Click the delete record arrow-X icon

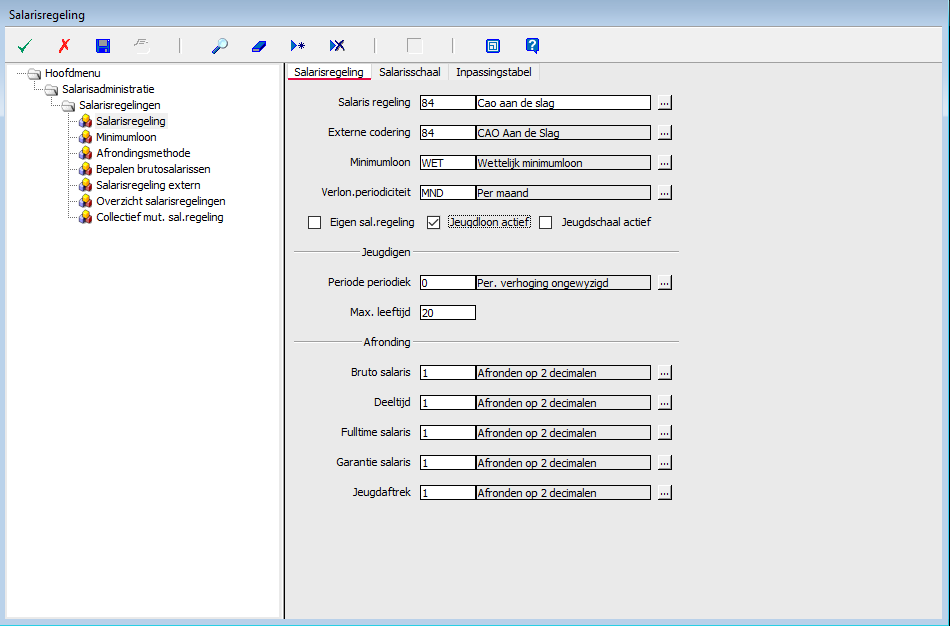pyautogui.click(x=337, y=45)
